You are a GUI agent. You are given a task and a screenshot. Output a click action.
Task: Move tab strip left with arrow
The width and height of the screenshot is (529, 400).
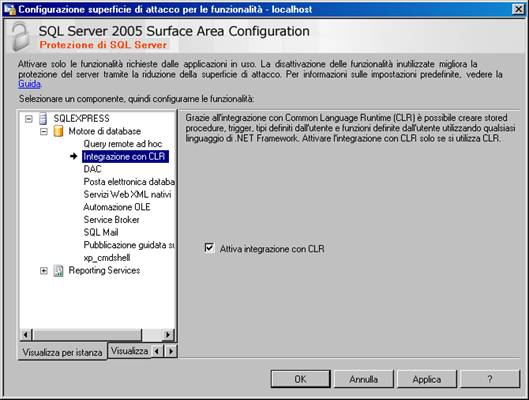(x=157, y=351)
